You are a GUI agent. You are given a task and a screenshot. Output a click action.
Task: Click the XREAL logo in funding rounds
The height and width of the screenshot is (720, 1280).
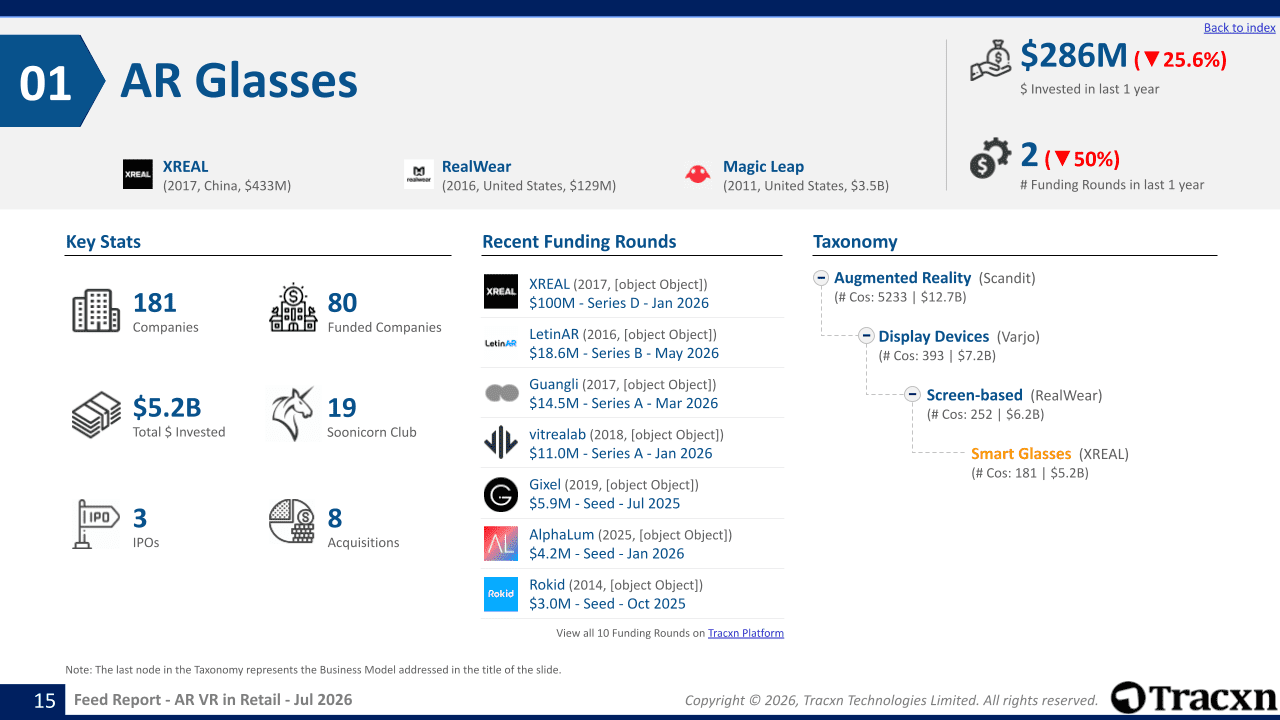[x=501, y=292]
